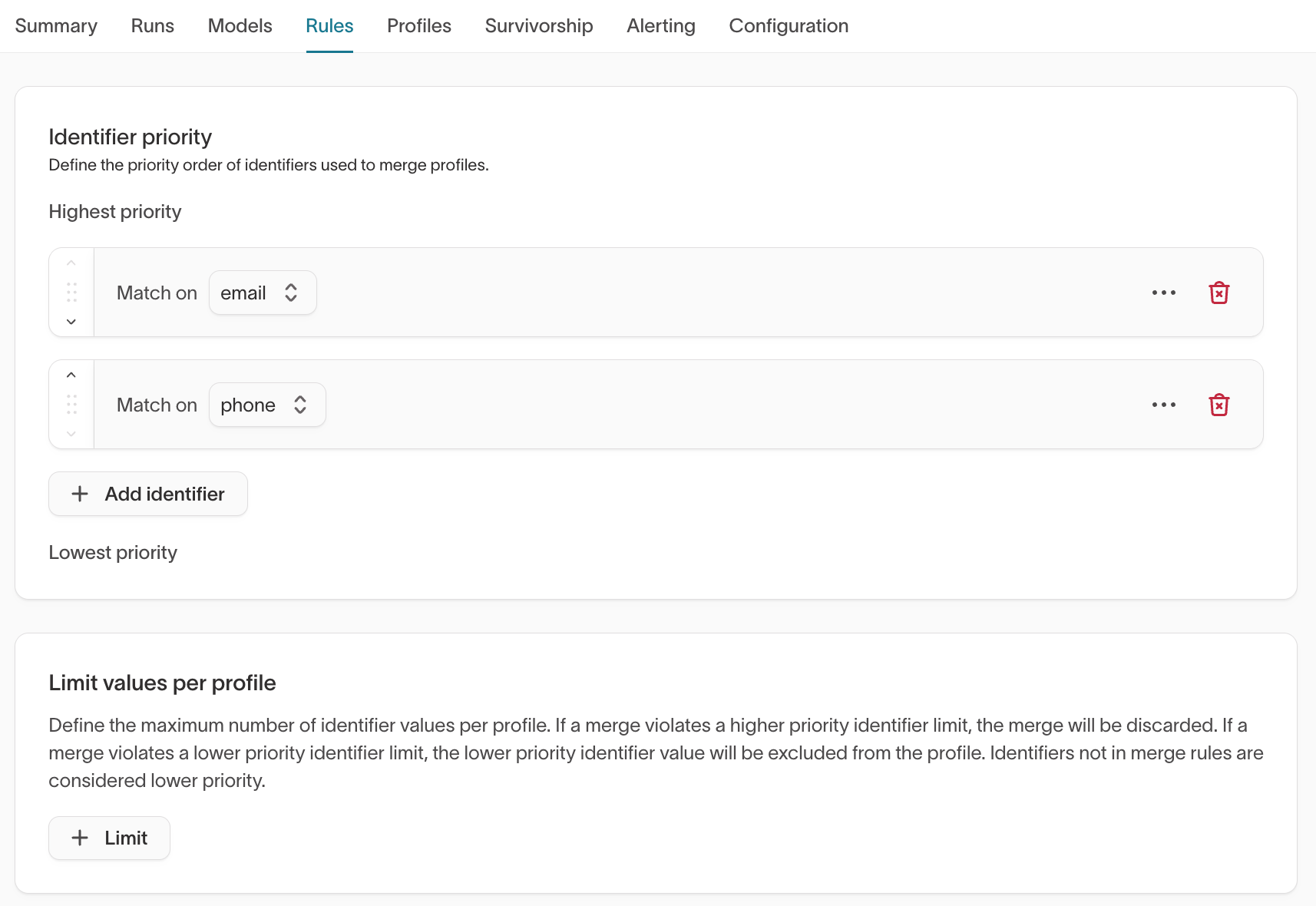Switch to the Summary tab
The height and width of the screenshot is (906, 1316).
click(56, 26)
